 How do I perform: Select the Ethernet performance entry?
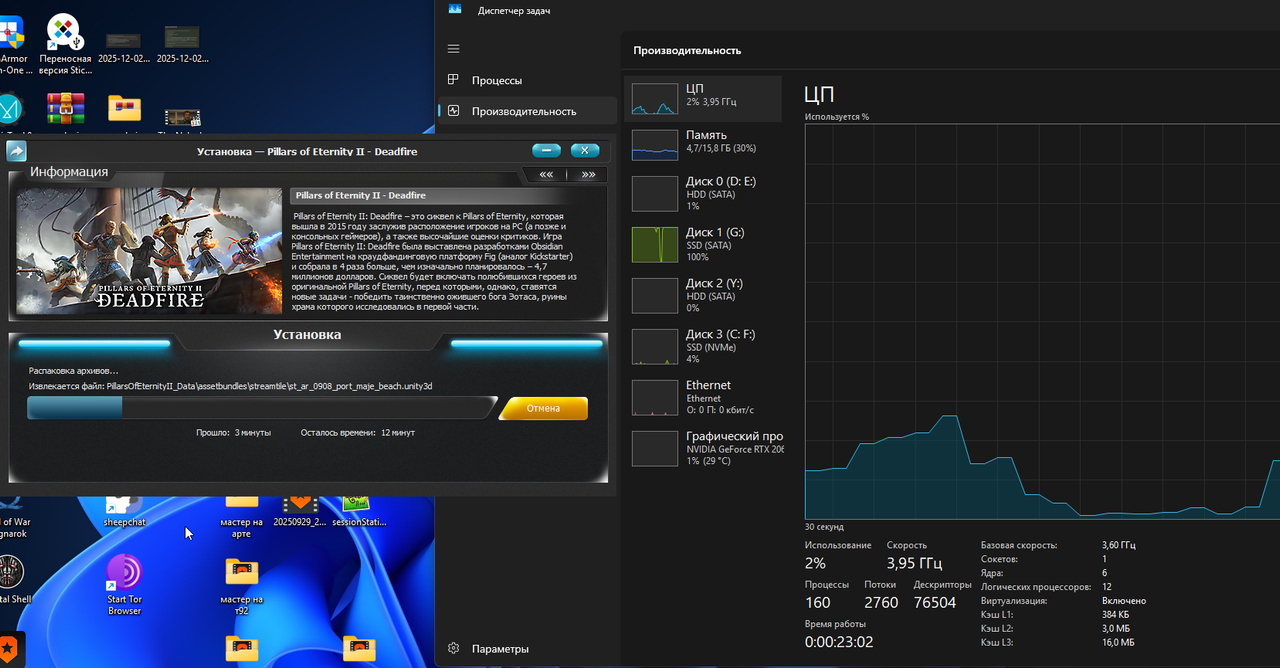pos(703,397)
